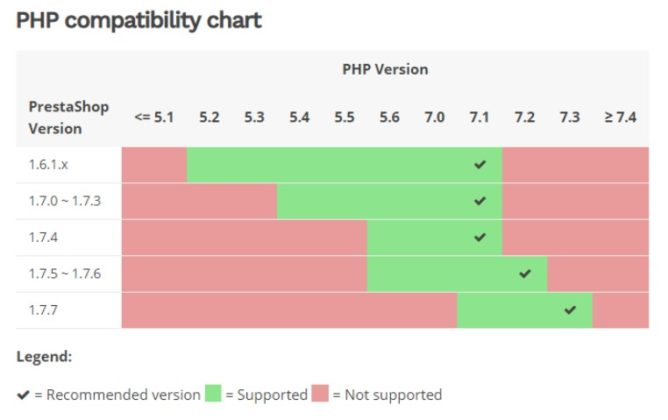Screen dimensions: 668x420
Task: Click the green Supported legend swatch
Action: [213, 394]
